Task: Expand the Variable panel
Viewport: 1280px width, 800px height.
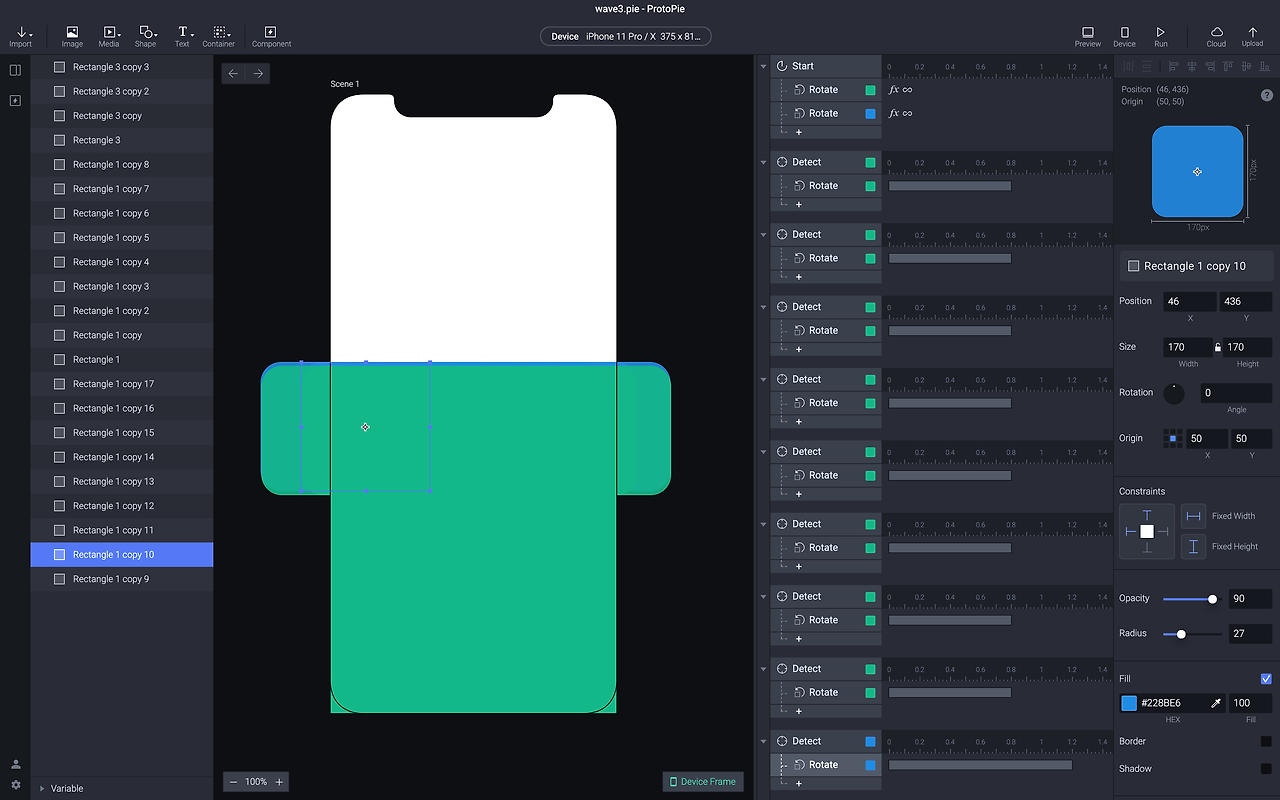Action: click(x=42, y=788)
